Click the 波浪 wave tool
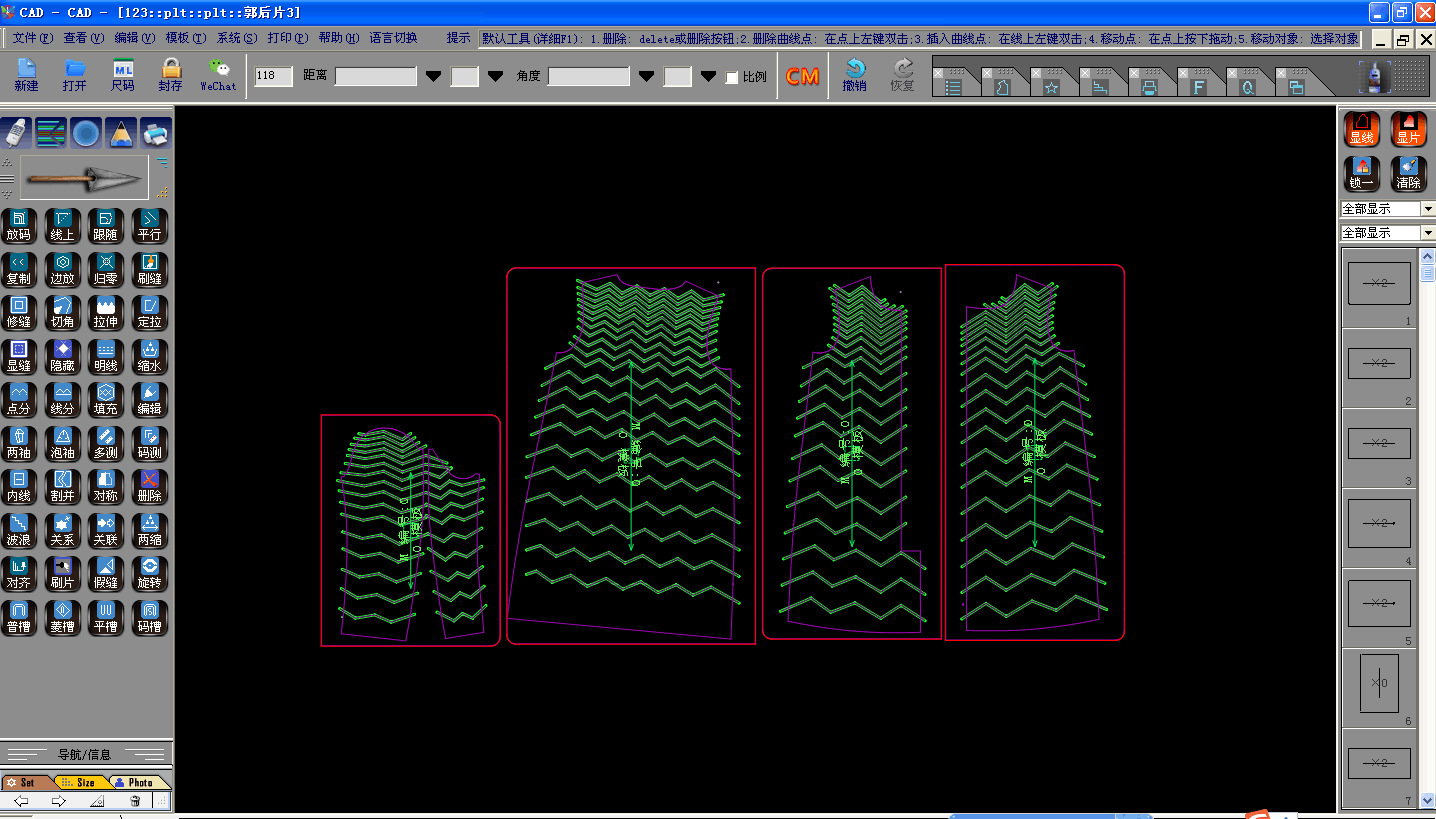This screenshot has height=819, width=1436. pyautogui.click(x=18, y=530)
